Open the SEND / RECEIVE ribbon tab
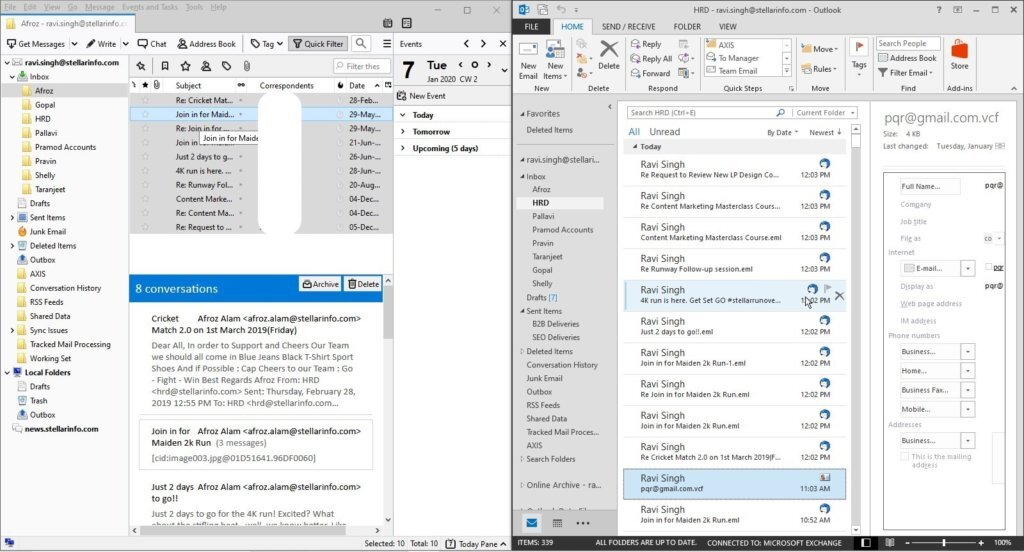 pos(627,26)
